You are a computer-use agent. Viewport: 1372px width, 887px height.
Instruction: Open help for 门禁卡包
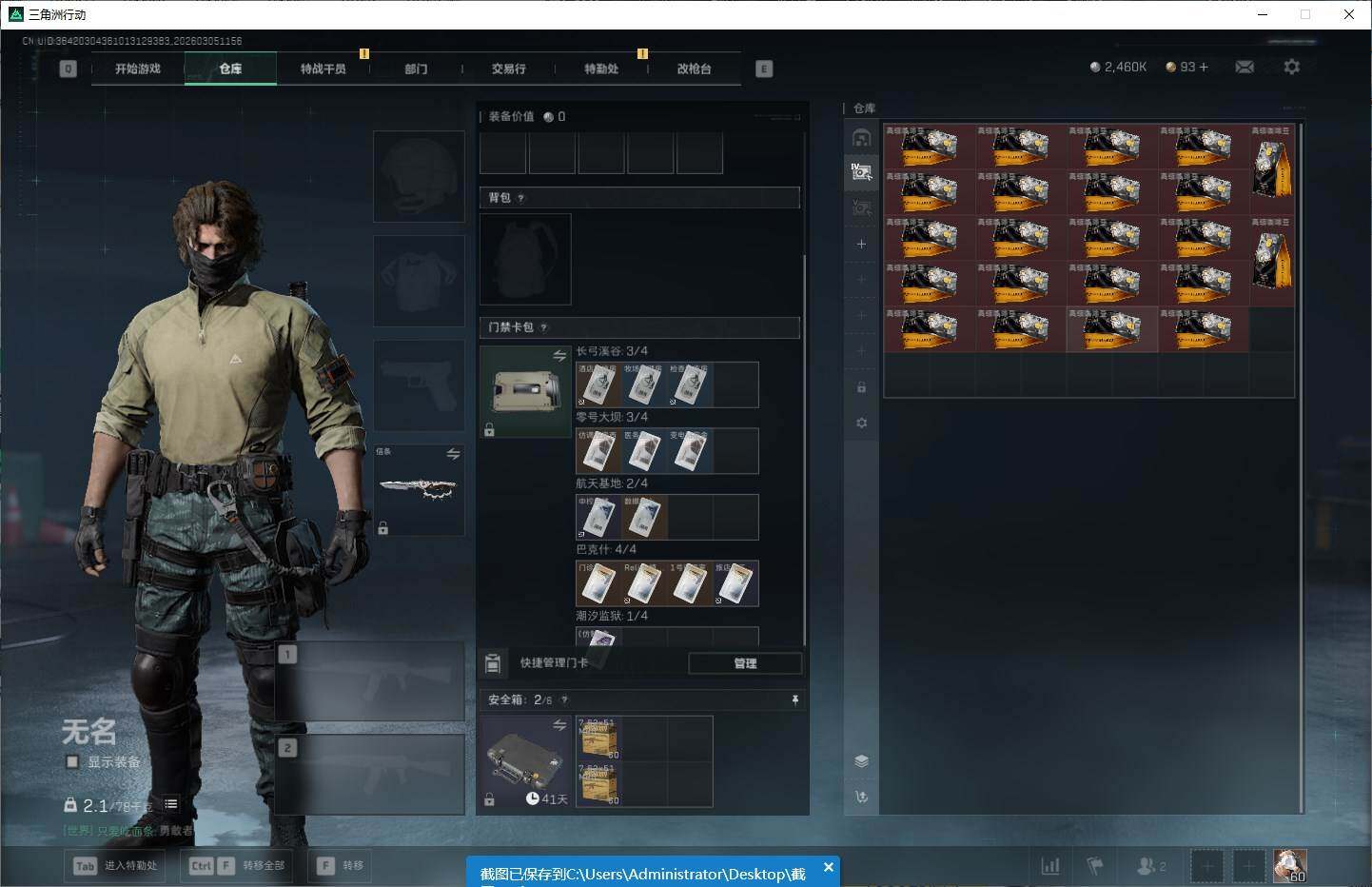pos(543,327)
